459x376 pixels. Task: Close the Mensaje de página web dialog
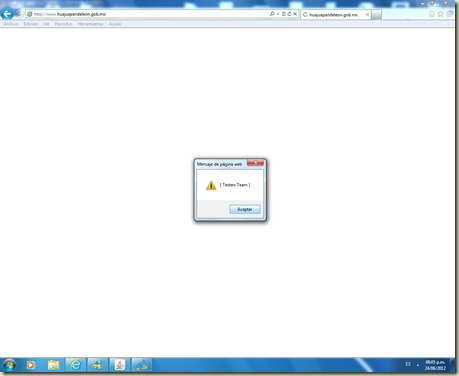click(255, 163)
